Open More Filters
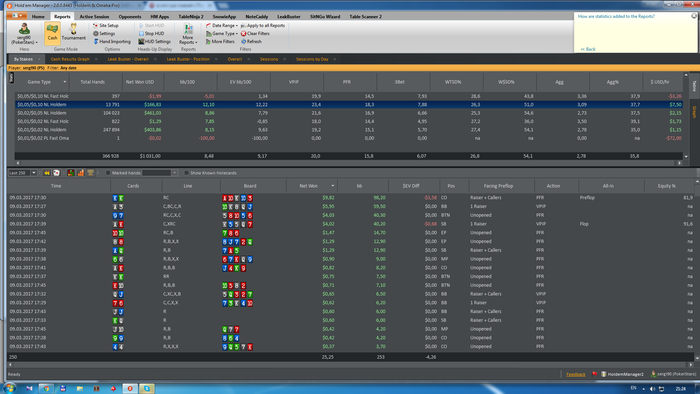Image resolution: width=700 pixels, height=394 pixels. click(220, 41)
